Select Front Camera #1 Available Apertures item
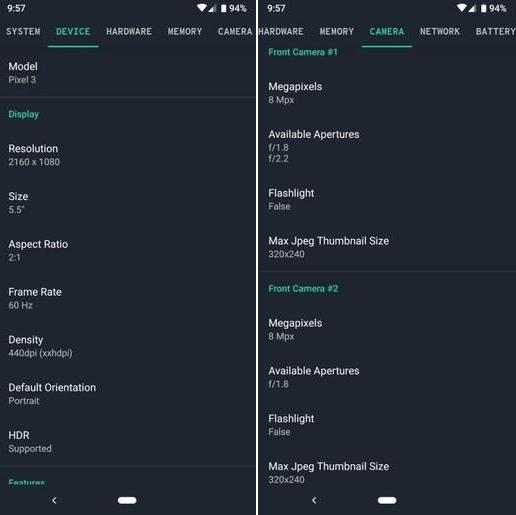This screenshot has width=516, height=515. click(x=387, y=146)
